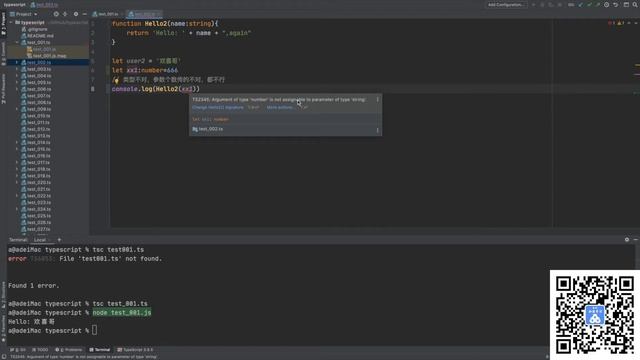Open the Commit side tool window tab
This screenshot has width=640, height=360.
click(x=3, y=53)
